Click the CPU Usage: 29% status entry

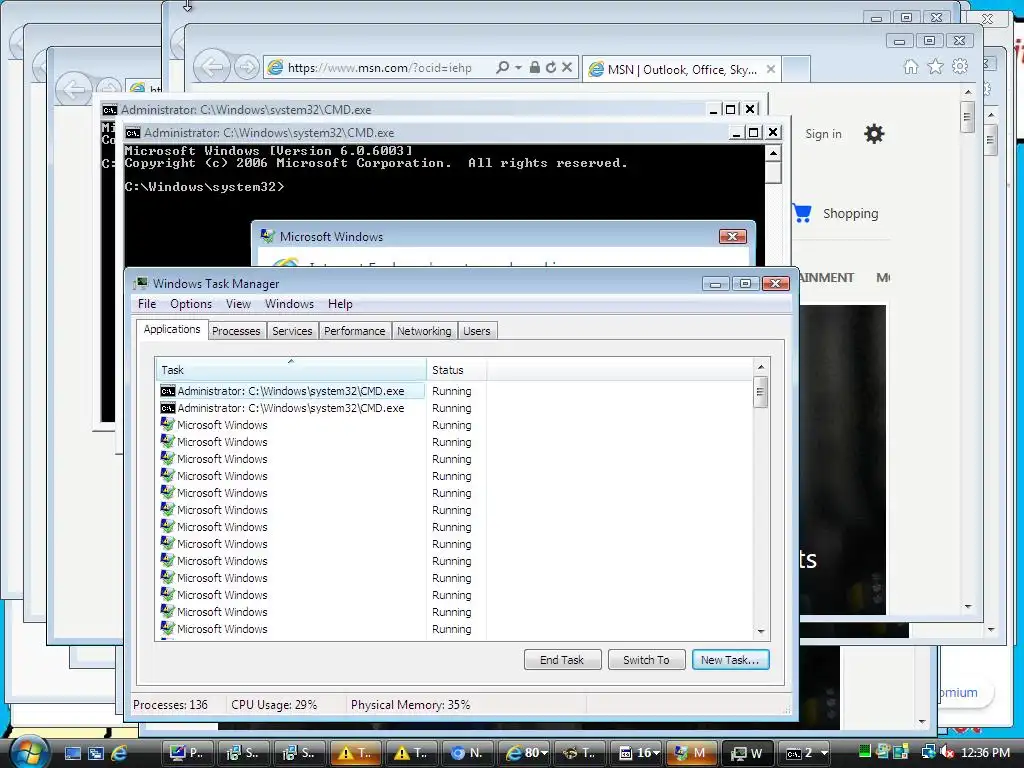(x=274, y=705)
